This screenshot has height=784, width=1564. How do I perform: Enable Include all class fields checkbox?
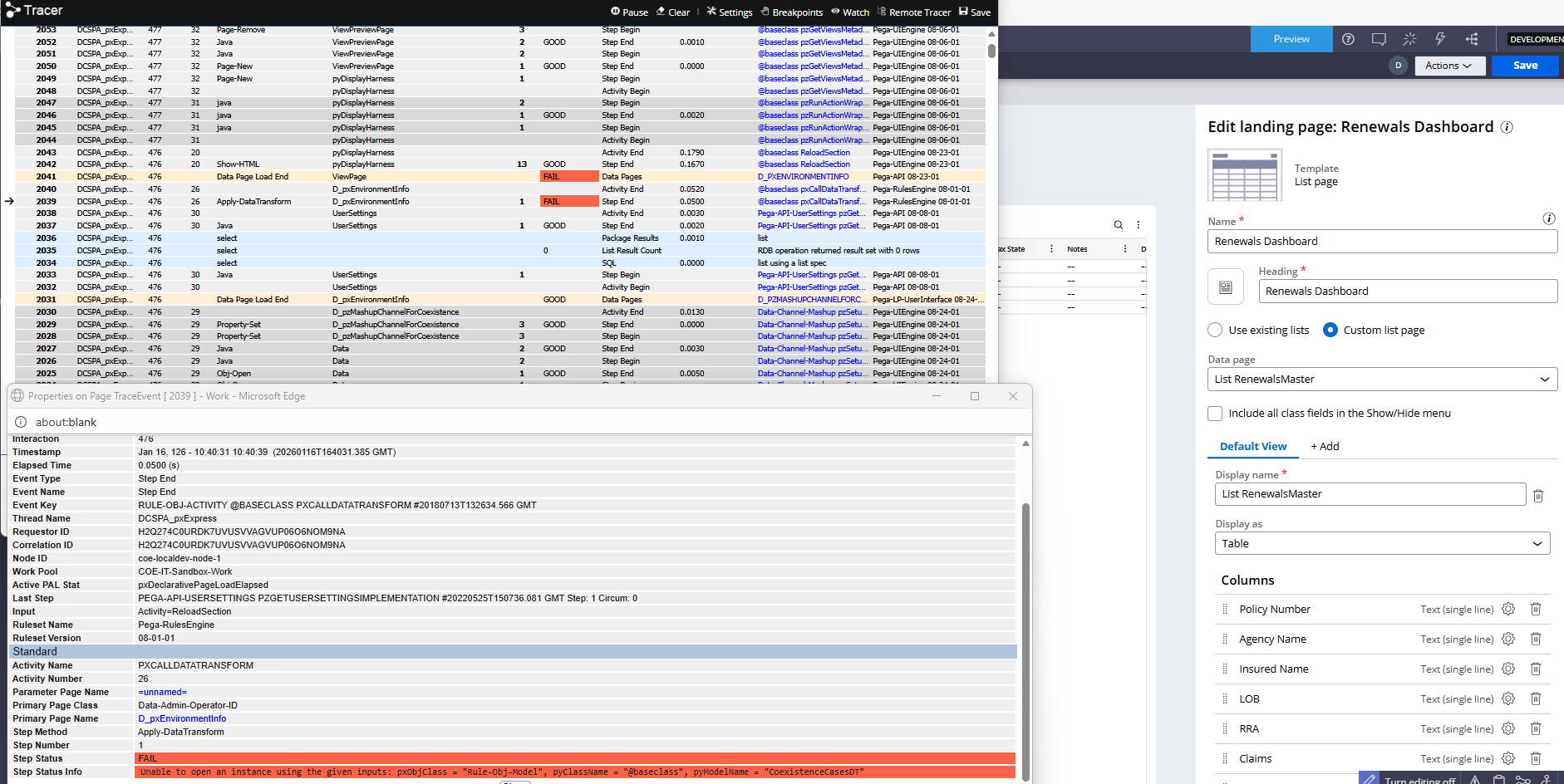(1215, 414)
